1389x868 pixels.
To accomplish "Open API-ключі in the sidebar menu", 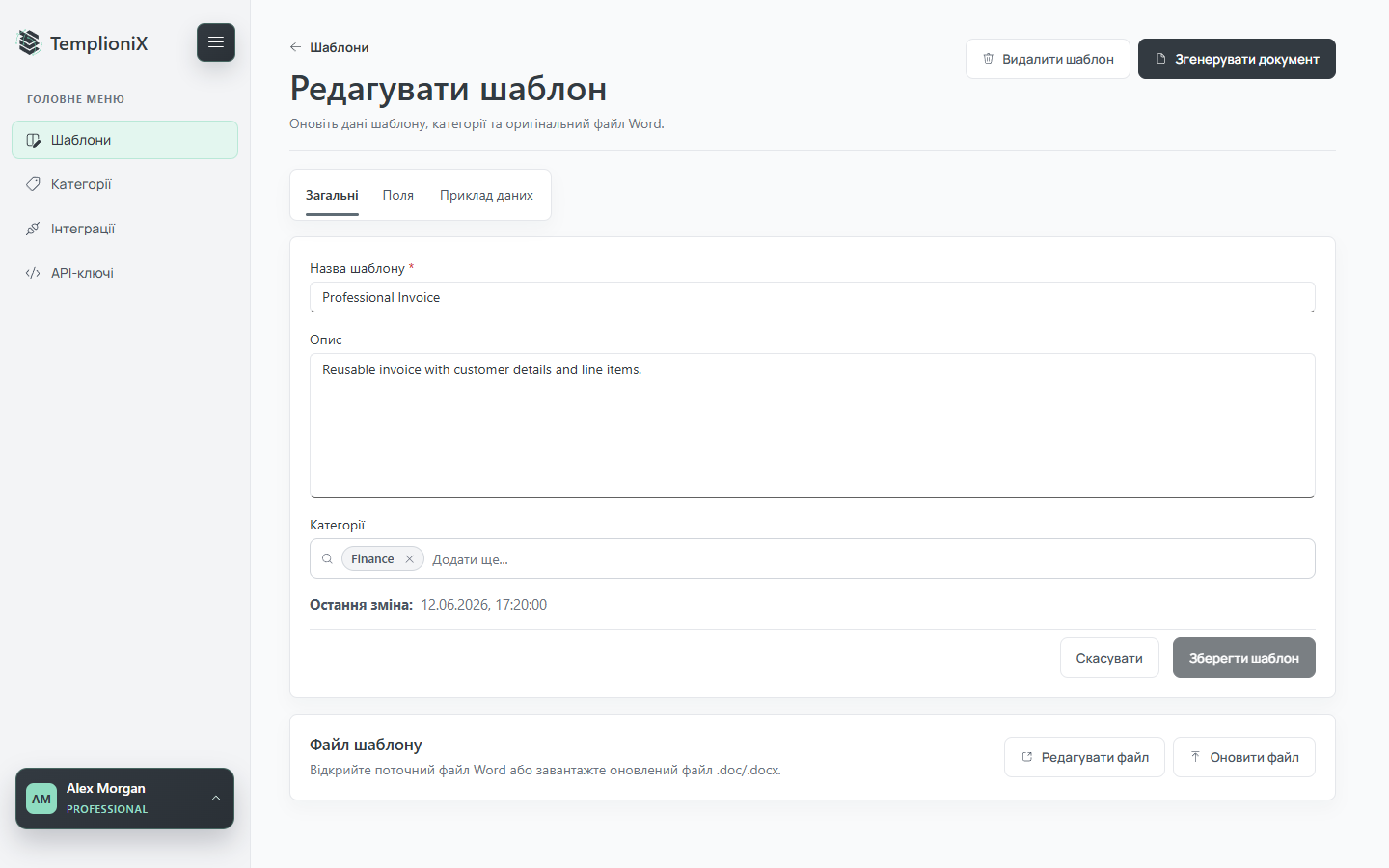I will (124, 273).
